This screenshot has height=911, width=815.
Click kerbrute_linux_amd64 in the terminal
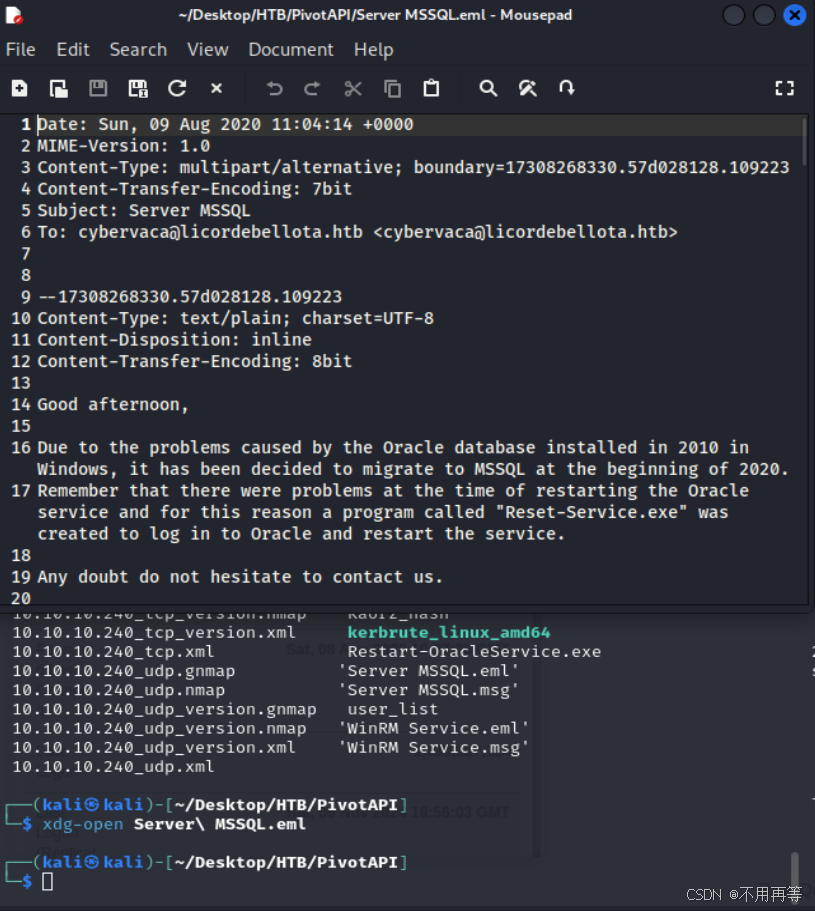(x=449, y=632)
